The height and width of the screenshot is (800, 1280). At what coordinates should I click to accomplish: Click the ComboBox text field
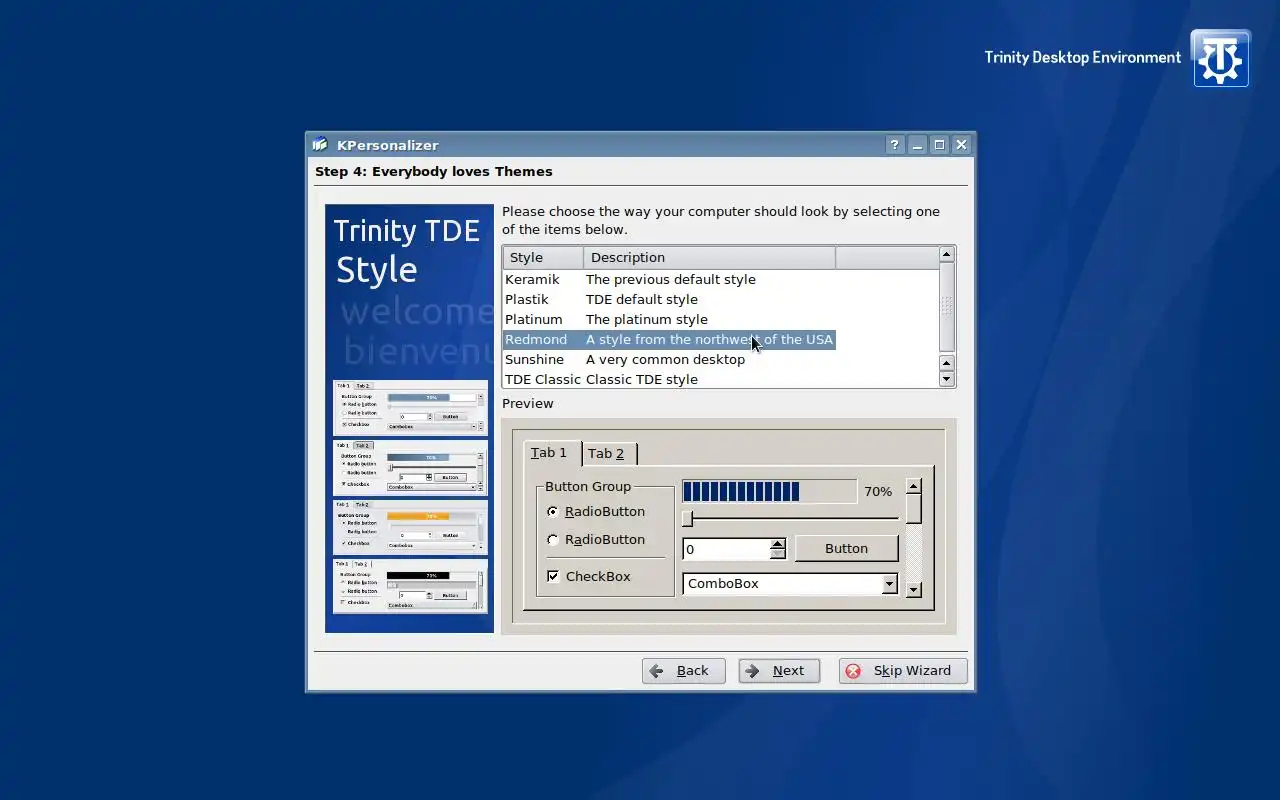tap(782, 584)
